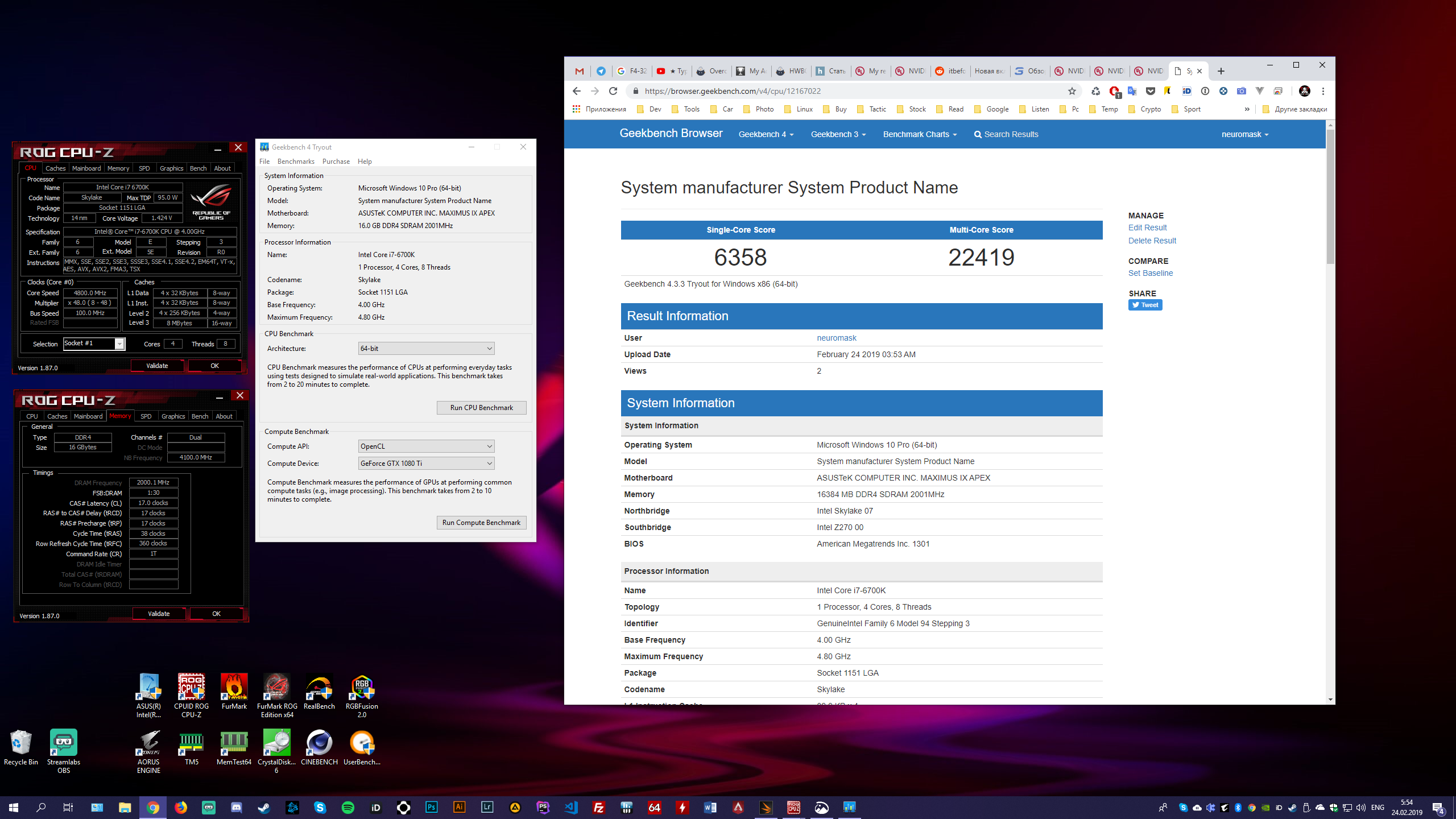Click Validate in upper CPU-Z window
Image resolution: width=1456 pixels, height=819 pixels.
pyautogui.click(x=157, y=366)
